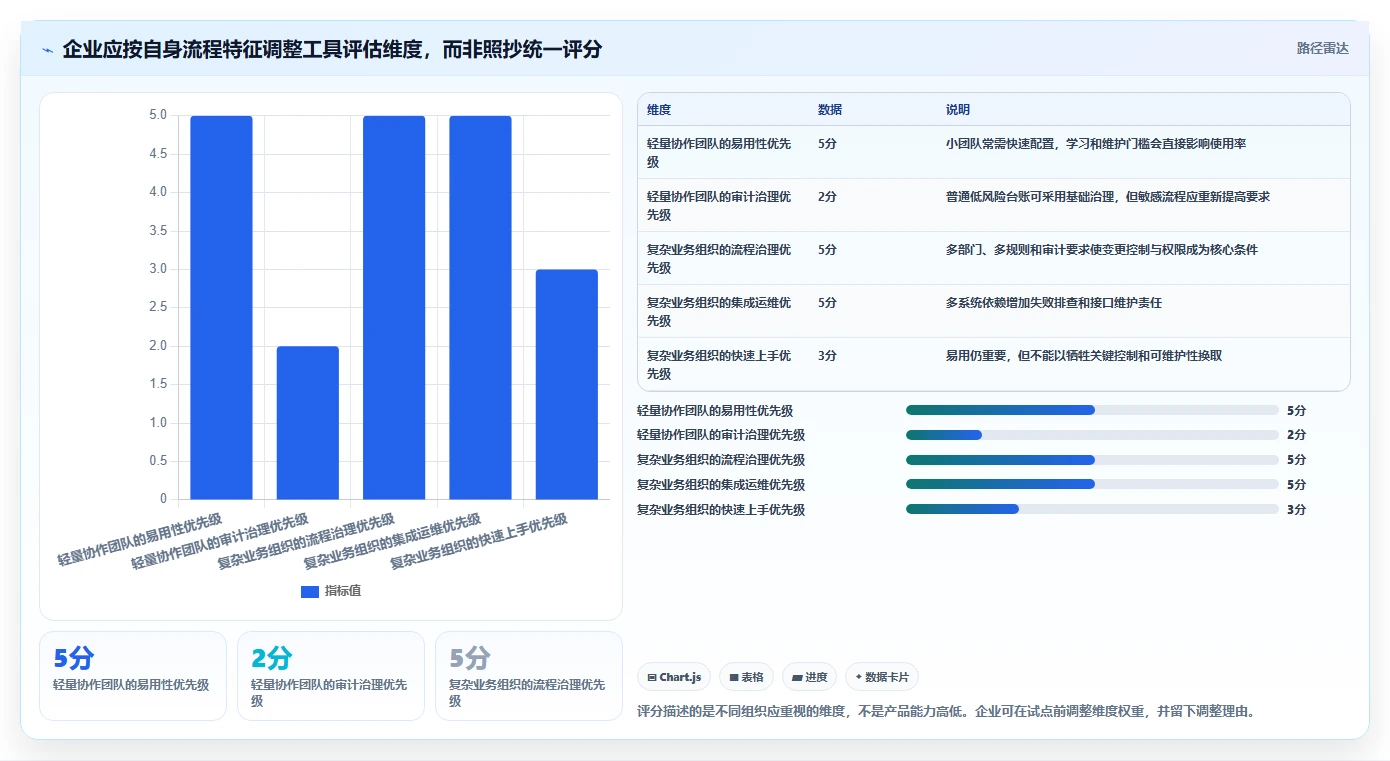The image size is (1390, 761).
Task: Select table row 复杂业务组织的流程治理优先级
Action: pyautogui.click(x=993, y=258)
